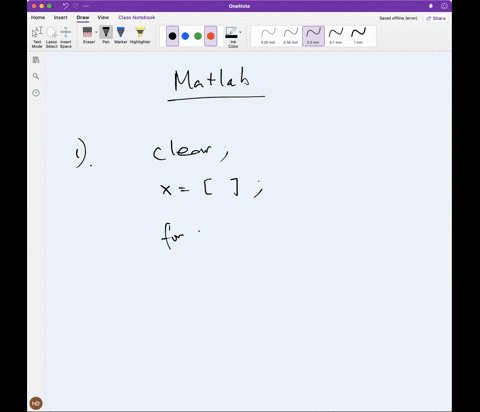Viewport: 480px width, 412px height.
Task: Click the Share button
Action: pos(436,18)
